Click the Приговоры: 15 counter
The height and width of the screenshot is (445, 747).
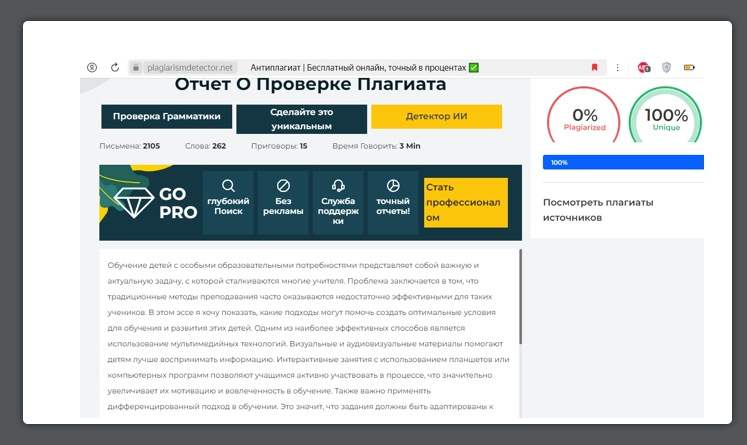pyautogui.click(x=279, y=146)
